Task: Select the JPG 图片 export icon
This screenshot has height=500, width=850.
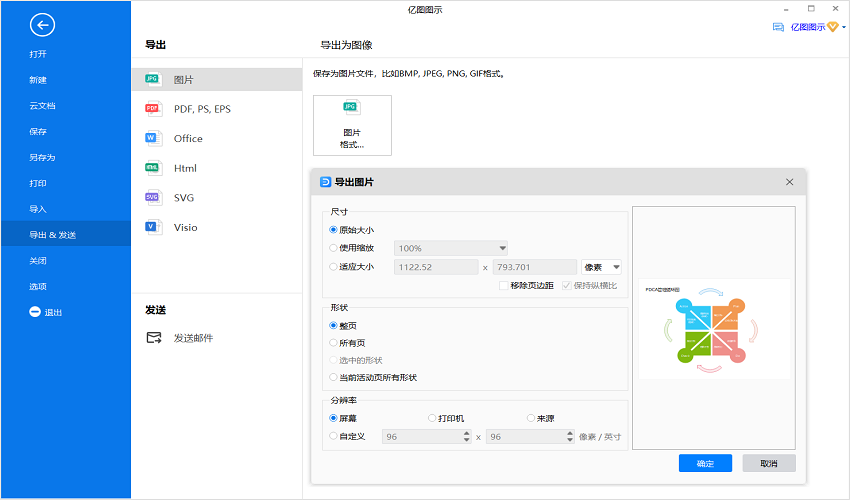Action: (153, 79)
